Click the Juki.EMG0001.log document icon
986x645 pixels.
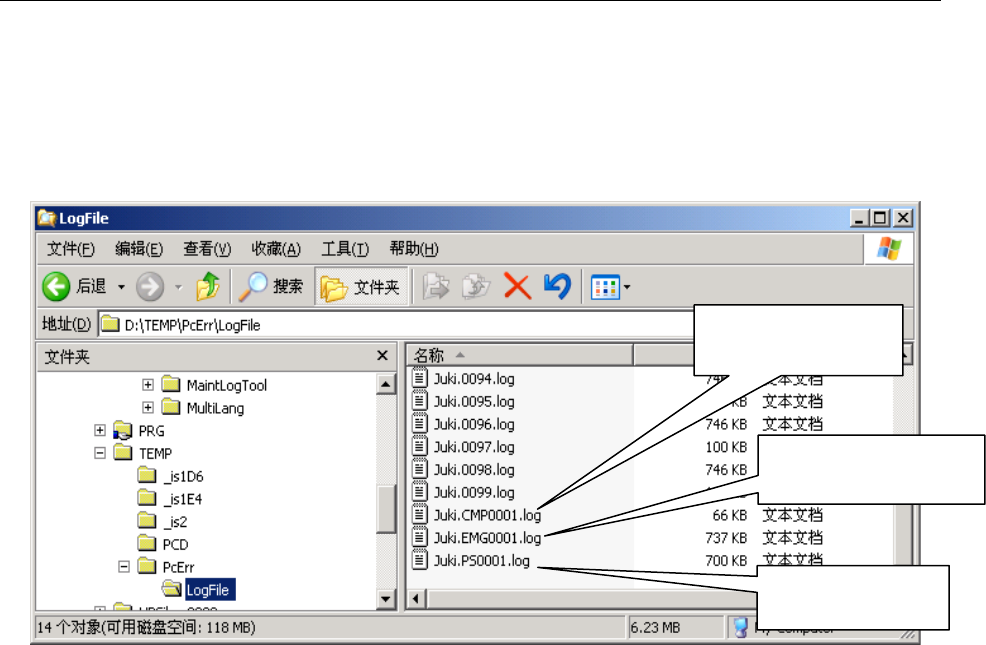[420, 536]
